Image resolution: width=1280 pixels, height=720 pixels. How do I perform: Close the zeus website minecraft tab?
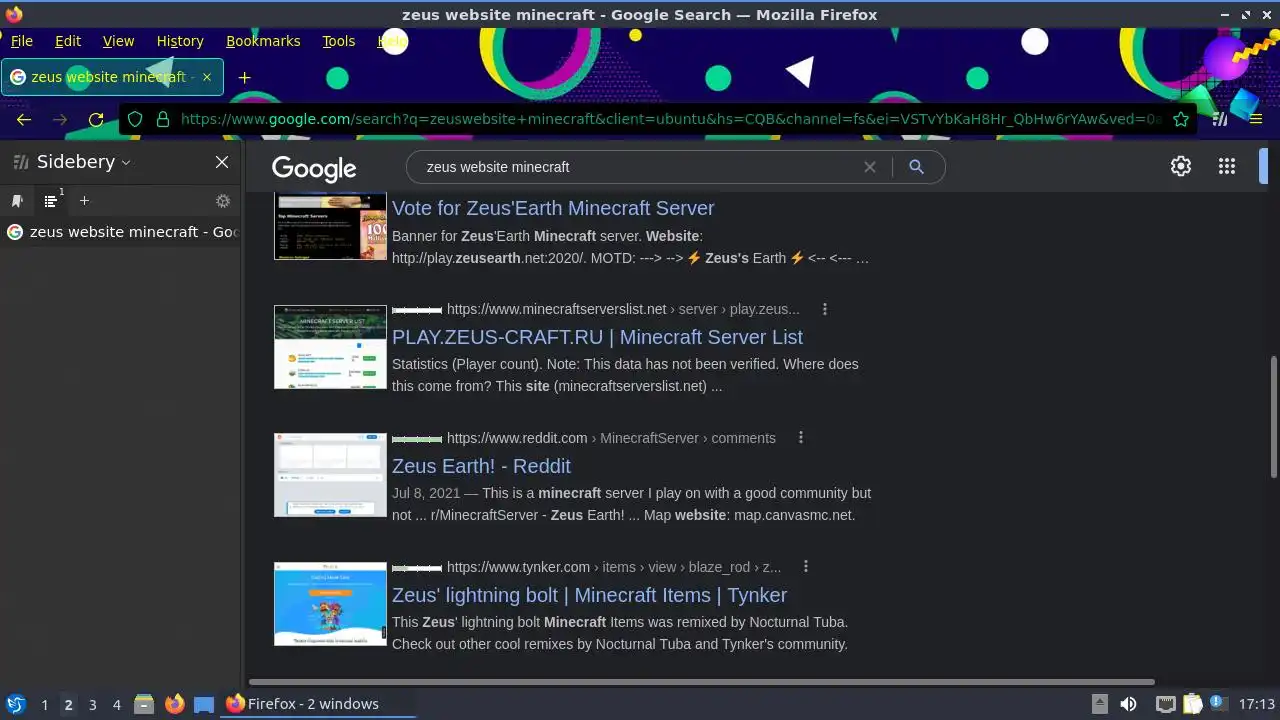coord(207,77)
